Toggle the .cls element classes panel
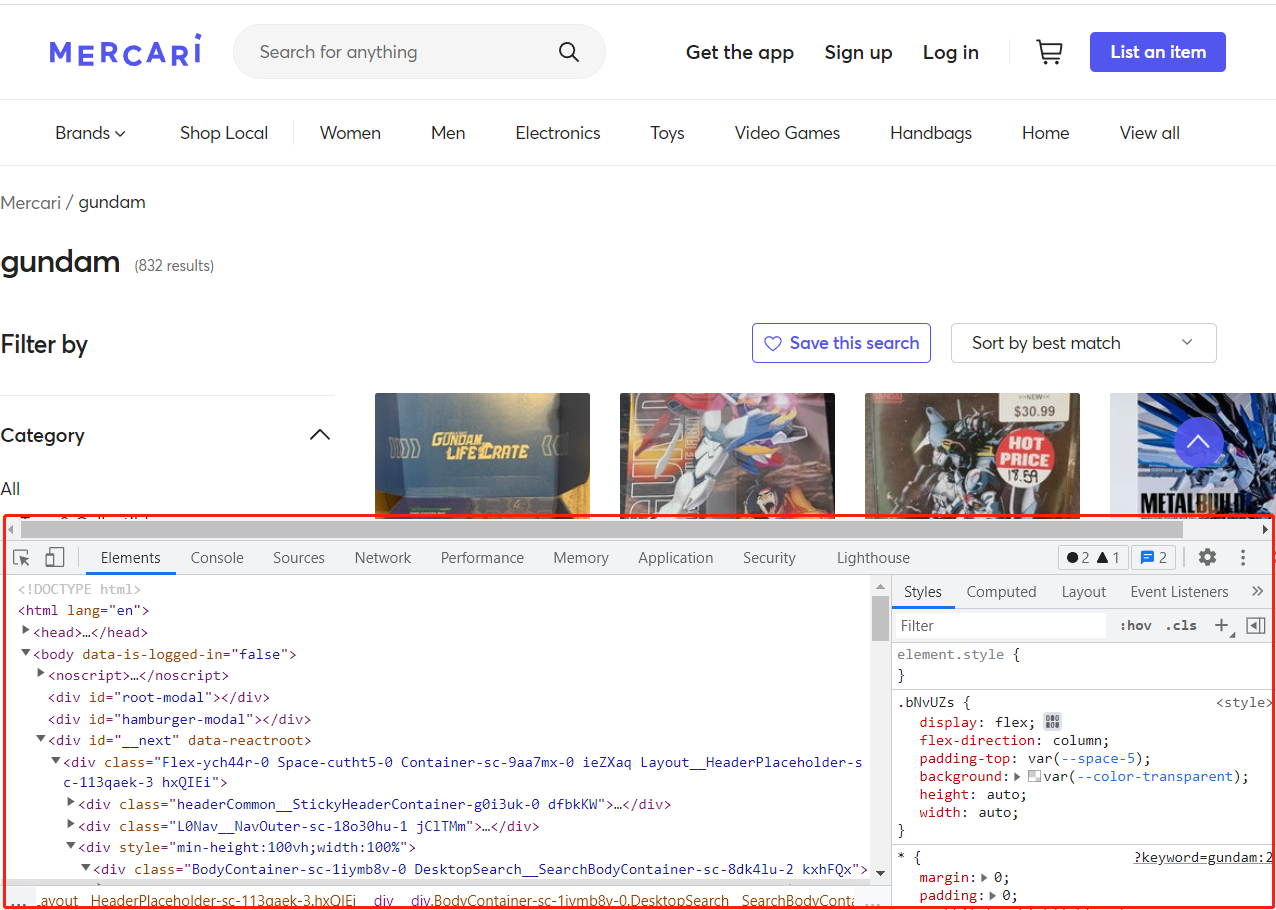The image size is (1276, 910). pos(1183,626)
